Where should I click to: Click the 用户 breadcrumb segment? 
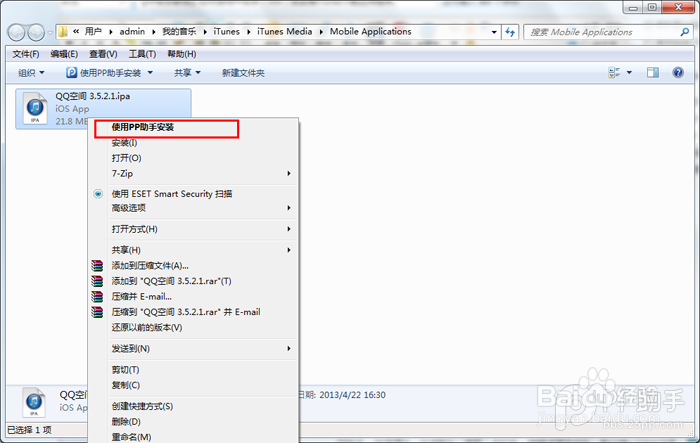[x=93, y=32]
